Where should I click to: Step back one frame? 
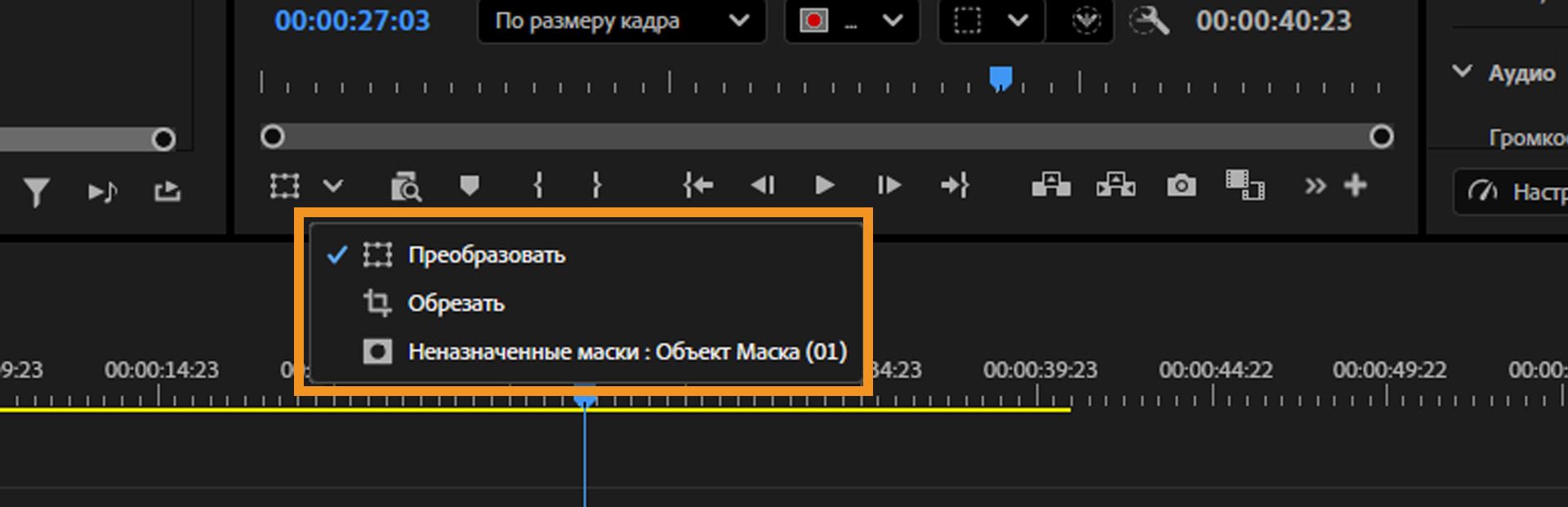click(762, 186)
